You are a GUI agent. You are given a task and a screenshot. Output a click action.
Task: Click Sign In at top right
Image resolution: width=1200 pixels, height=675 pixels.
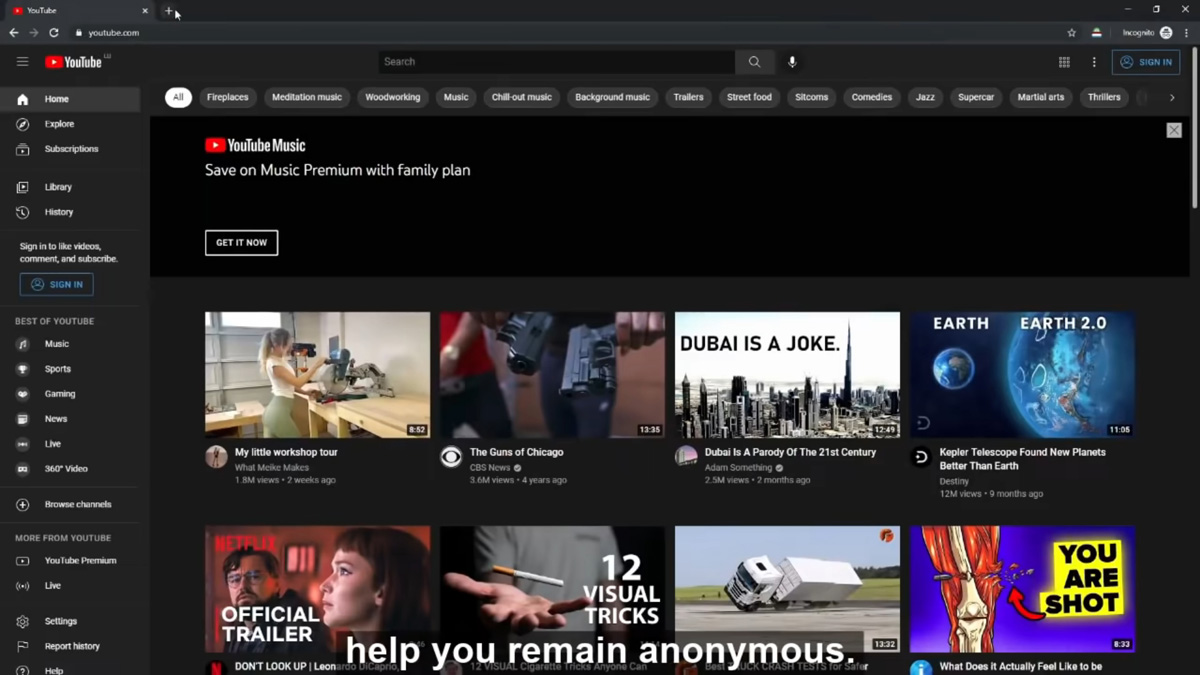point(1146,62)
